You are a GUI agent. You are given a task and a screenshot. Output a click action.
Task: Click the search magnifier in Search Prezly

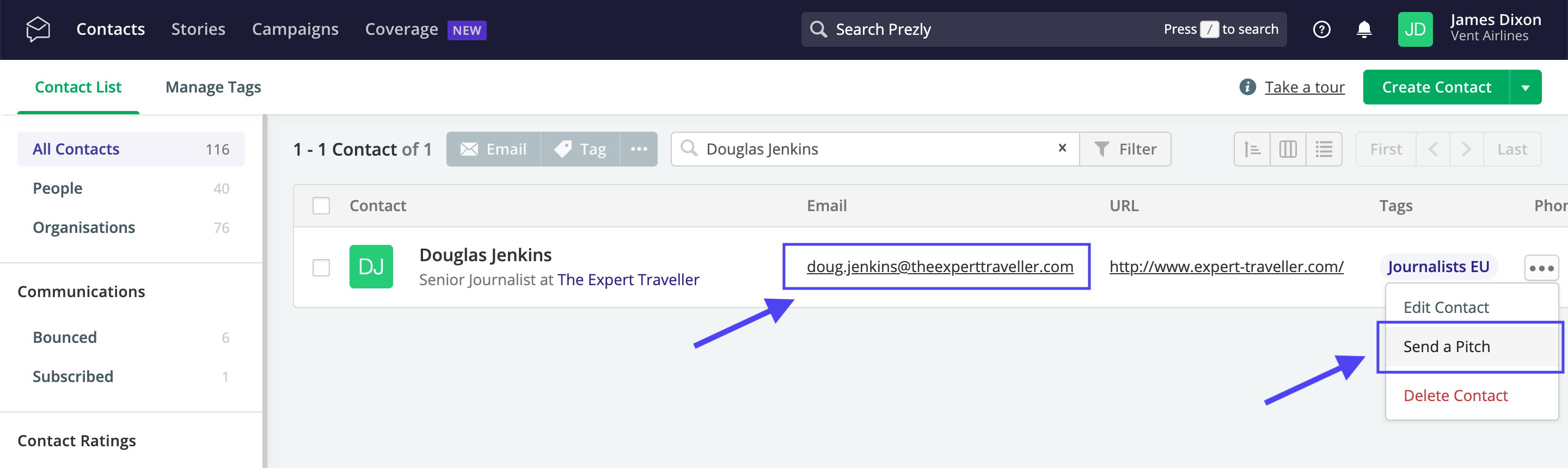point(818,29)
